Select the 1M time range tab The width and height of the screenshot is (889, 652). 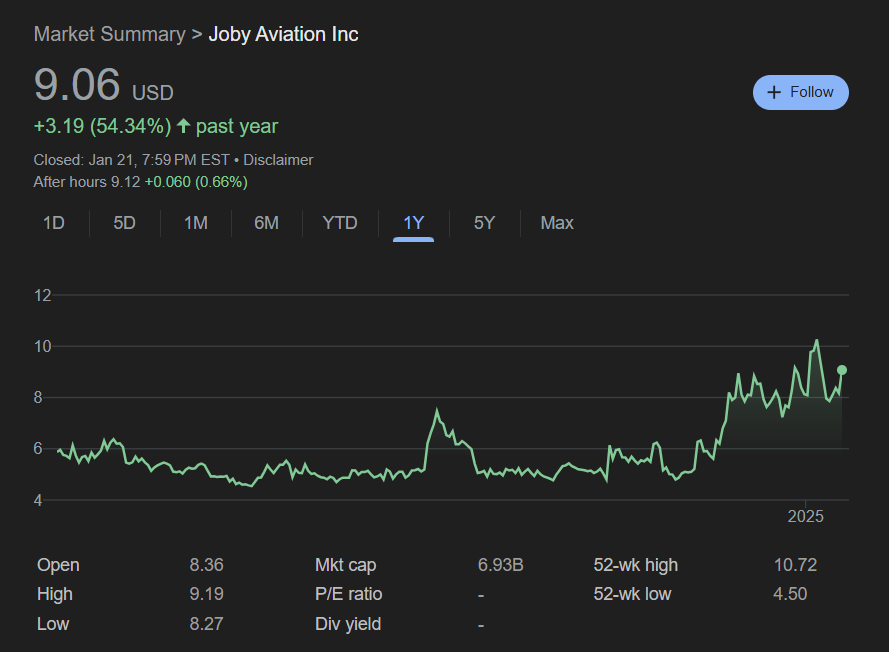click(x=196, y=223)
